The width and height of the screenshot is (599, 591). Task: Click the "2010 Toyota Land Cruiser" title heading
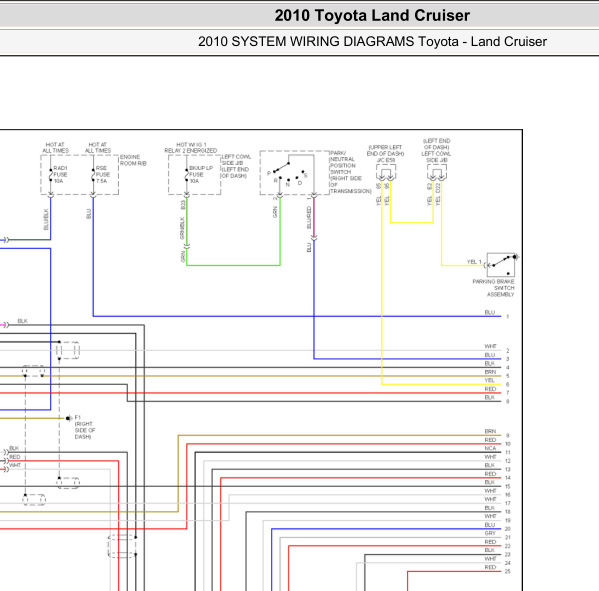(372, 16)
